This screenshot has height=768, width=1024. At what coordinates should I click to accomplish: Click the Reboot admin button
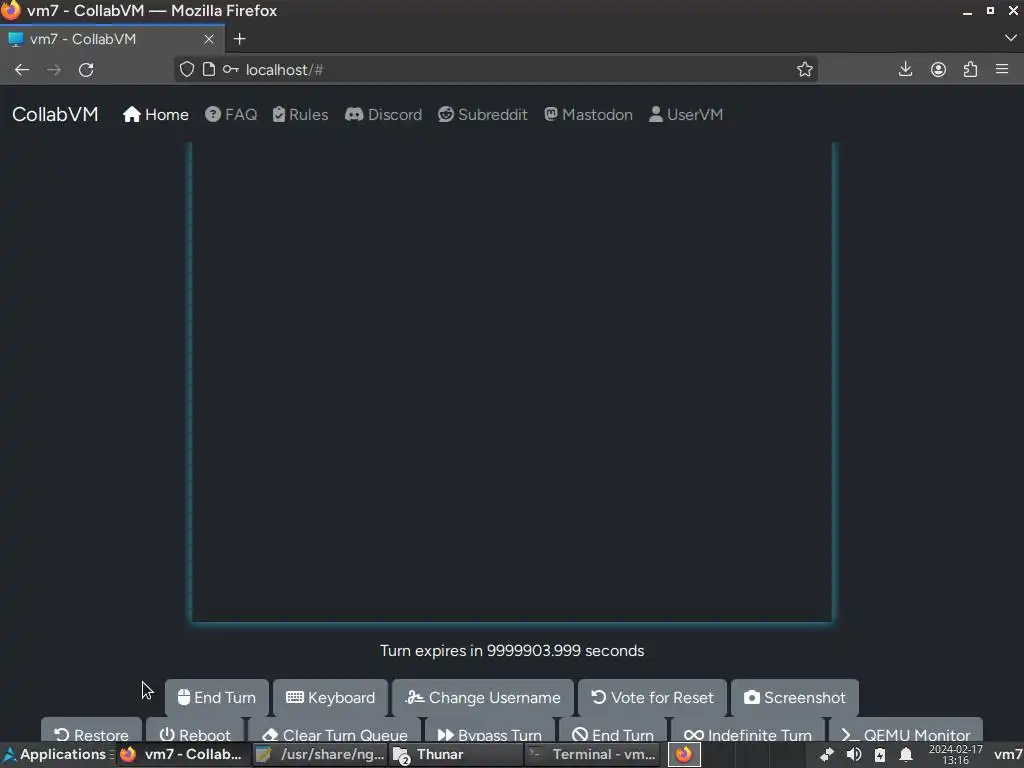click(x=195, y=731)
